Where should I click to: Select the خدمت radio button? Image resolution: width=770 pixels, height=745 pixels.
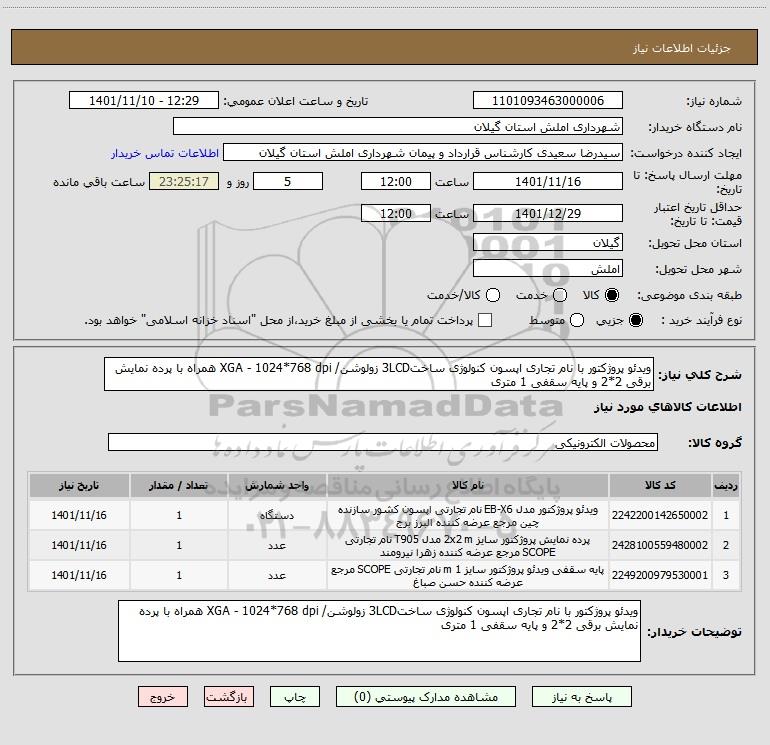pyautogui.click(x=560, y=295)
